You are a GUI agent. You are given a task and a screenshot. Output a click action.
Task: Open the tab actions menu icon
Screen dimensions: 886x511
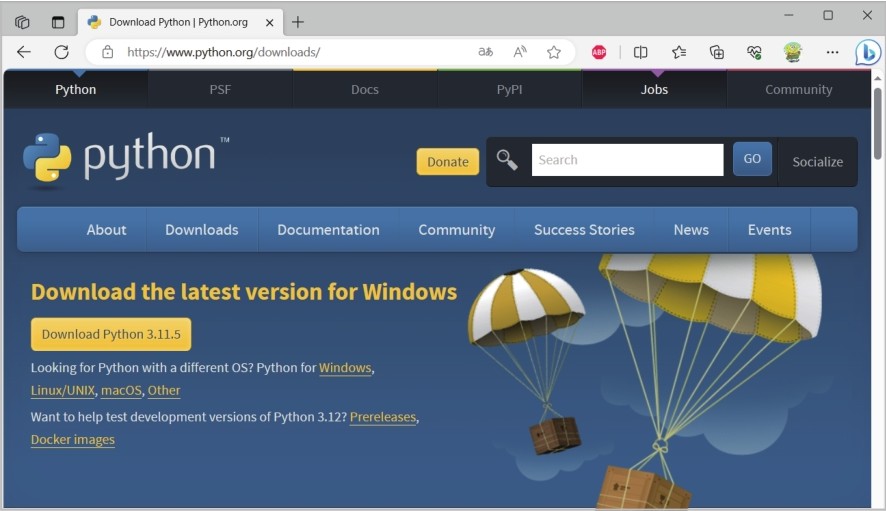pyautogui.click(x=58, y=22)
